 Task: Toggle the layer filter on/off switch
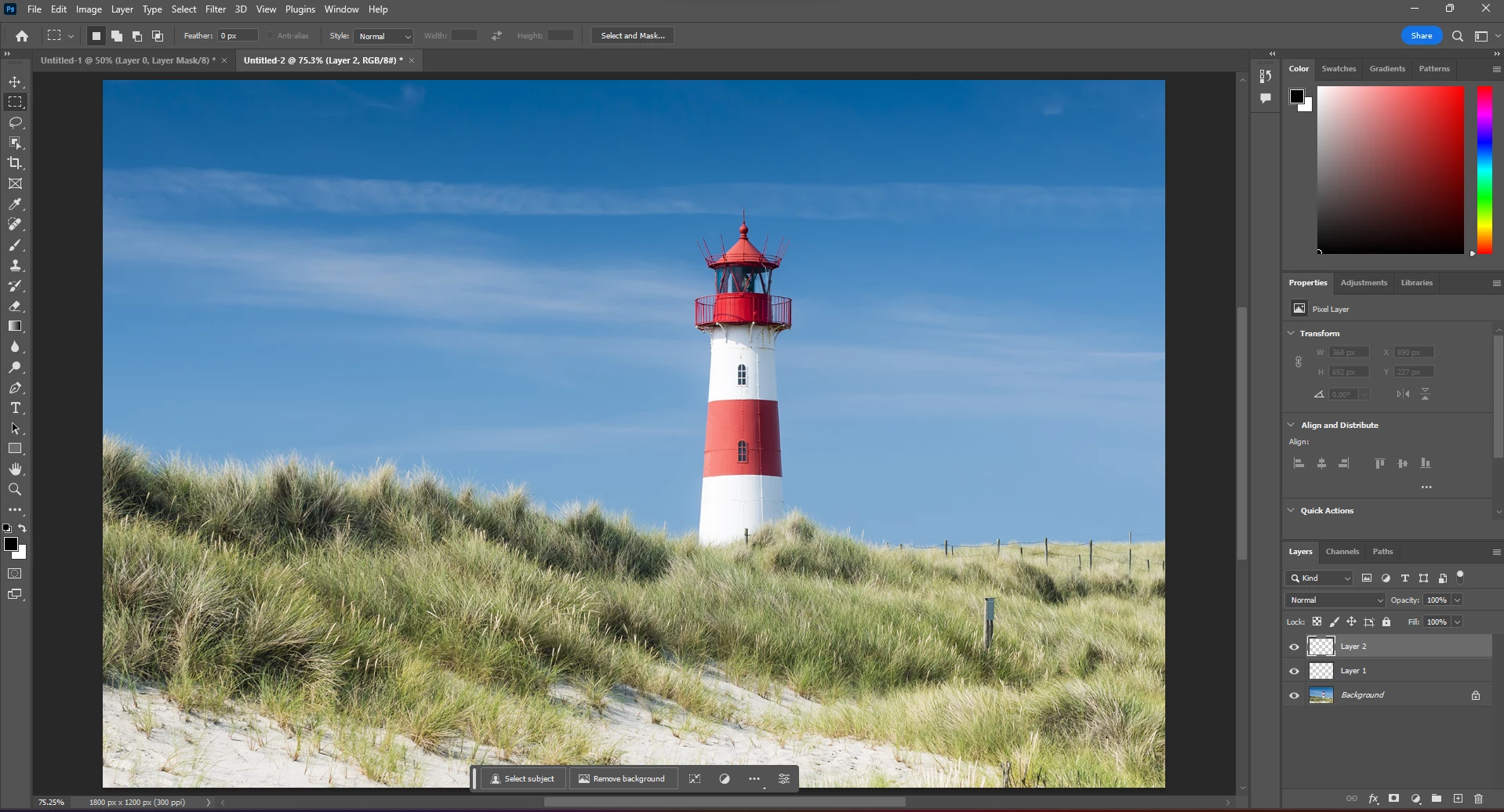[x=1460, y=576]
